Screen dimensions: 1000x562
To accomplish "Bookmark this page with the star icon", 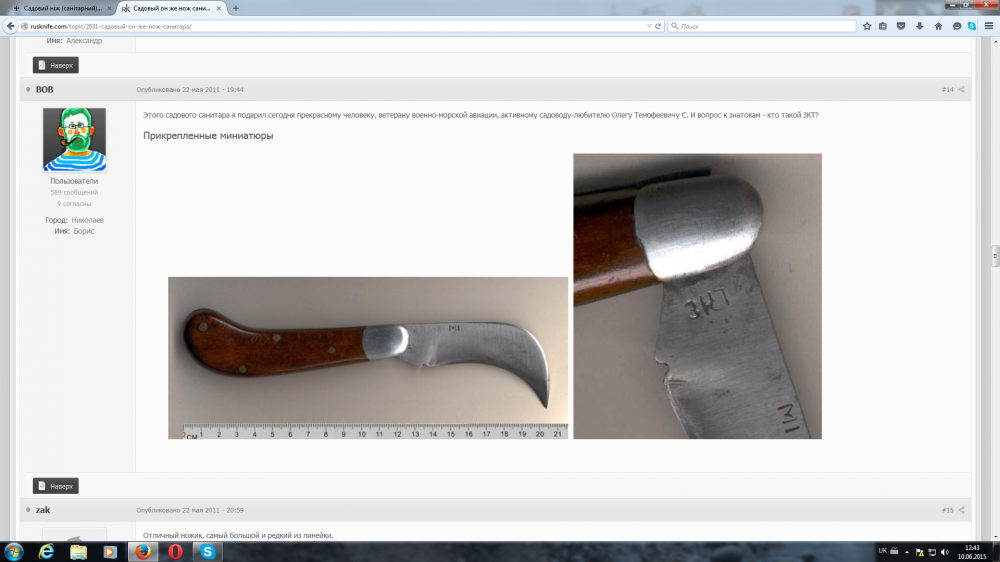I will point(867,26).
